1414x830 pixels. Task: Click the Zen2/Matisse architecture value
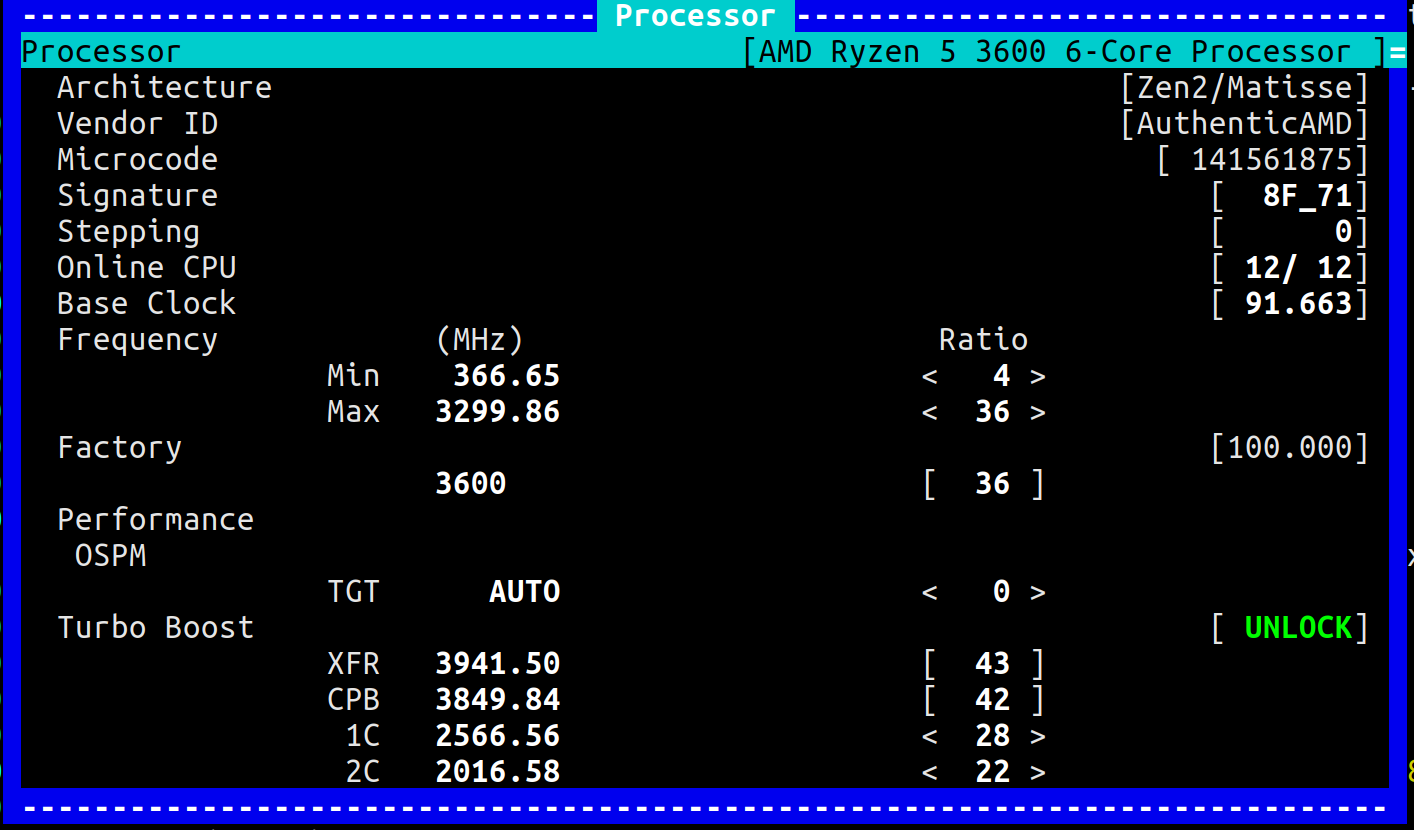tap(1244, 88)
